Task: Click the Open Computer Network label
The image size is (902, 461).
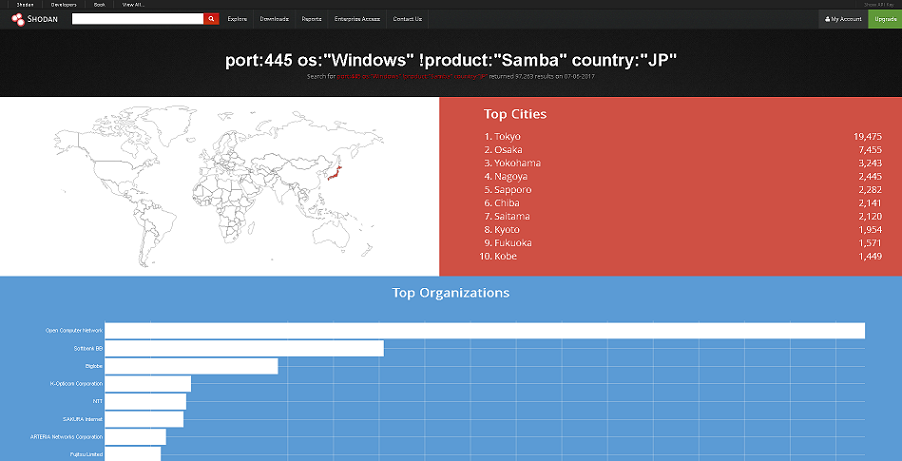Action: (74, 331)
